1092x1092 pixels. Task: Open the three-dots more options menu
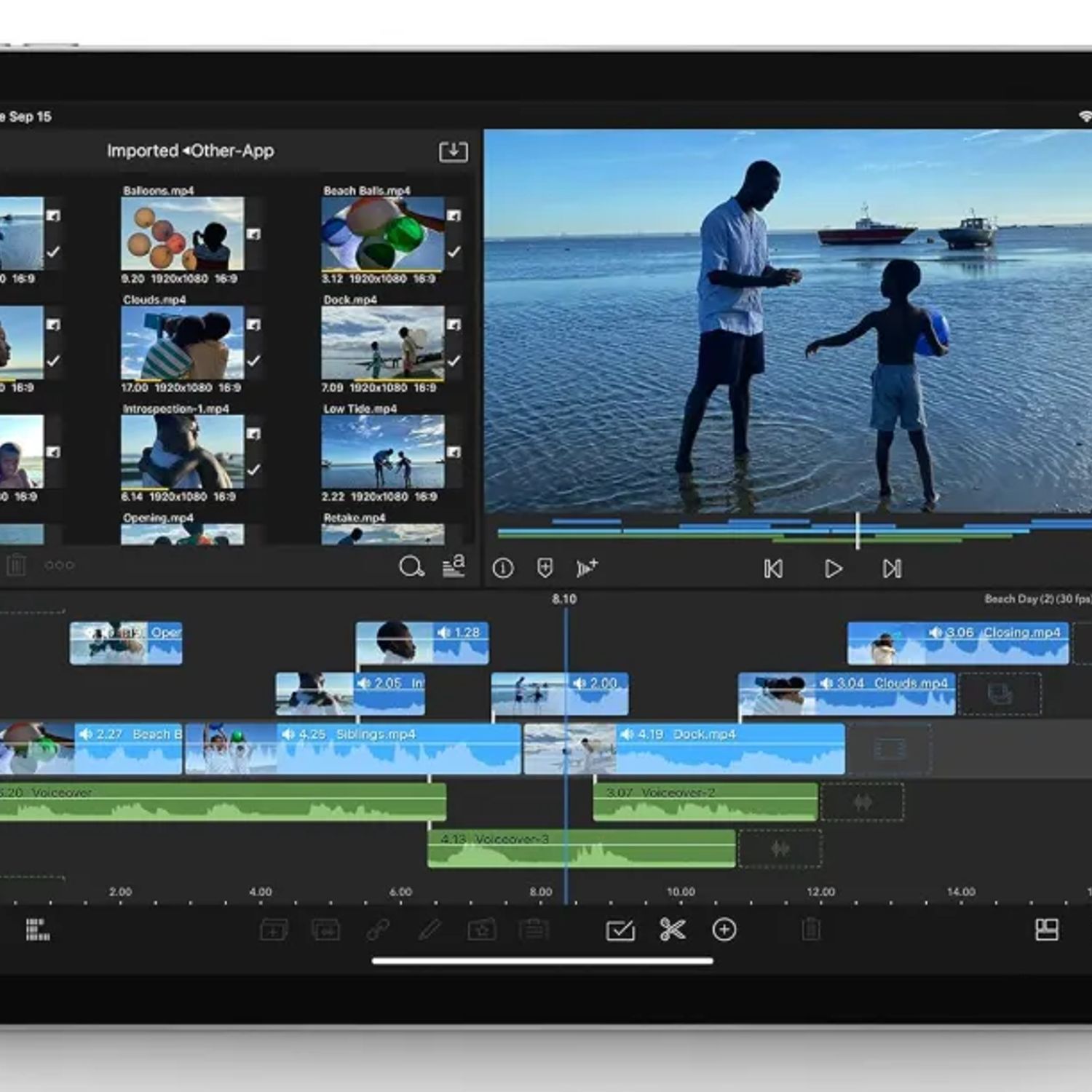[x=59, y=565]
